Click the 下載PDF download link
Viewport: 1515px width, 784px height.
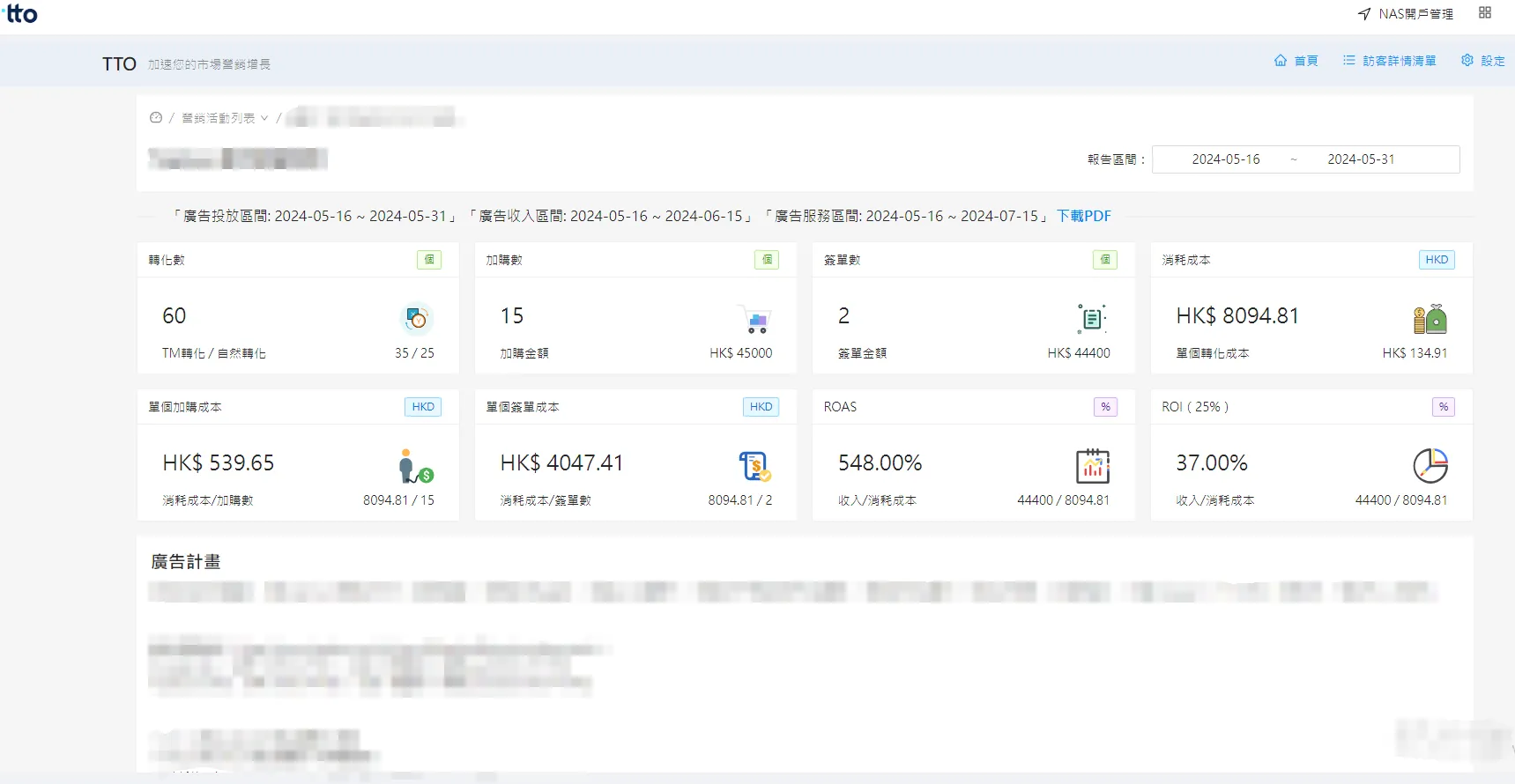point(1083,216)
